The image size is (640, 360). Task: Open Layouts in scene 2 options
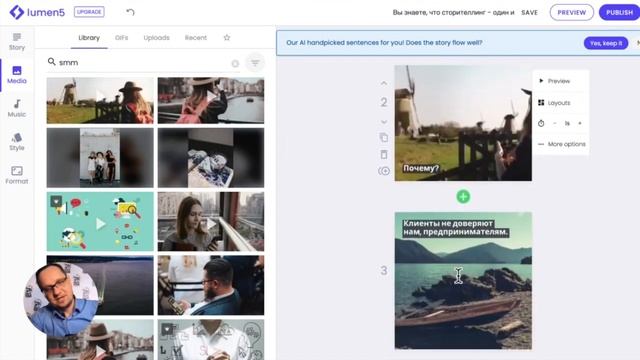tap(560, 102)
